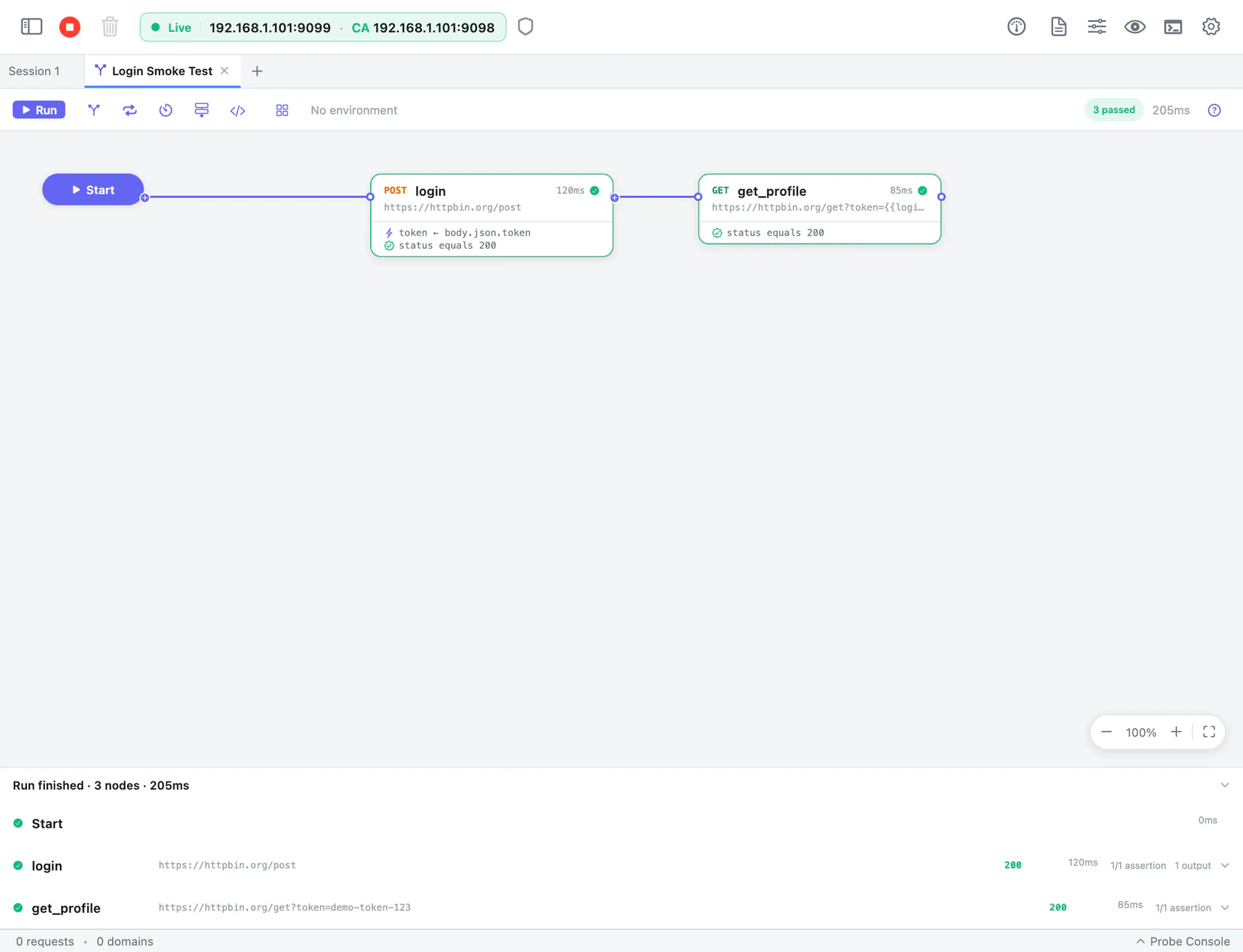1243x952 pixels.
Task: Click the https://httpbin.org/post URL in results
Action: click(x=227, y=865)
